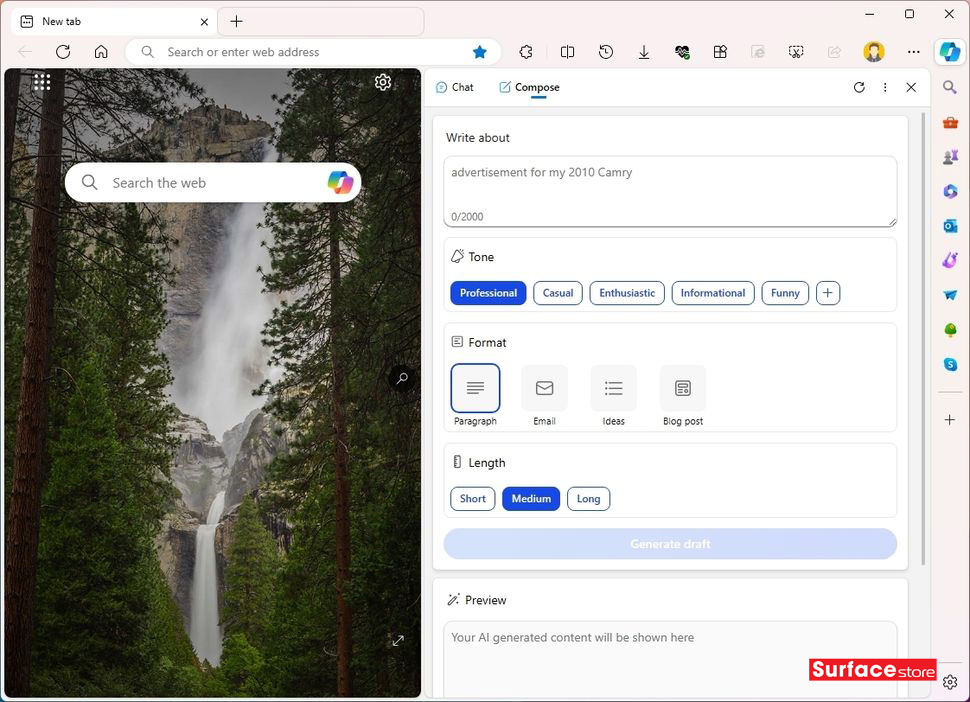Screen dimensions: 970x702
Task: Open the Downloads icon
Action: pos(644,52)
